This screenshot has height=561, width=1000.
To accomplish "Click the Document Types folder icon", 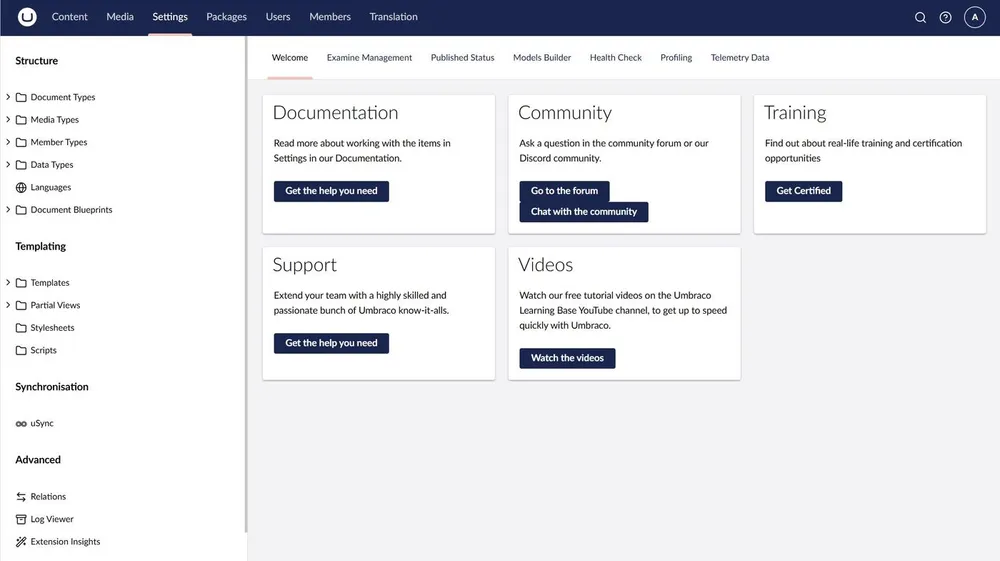I will [21, 98].
